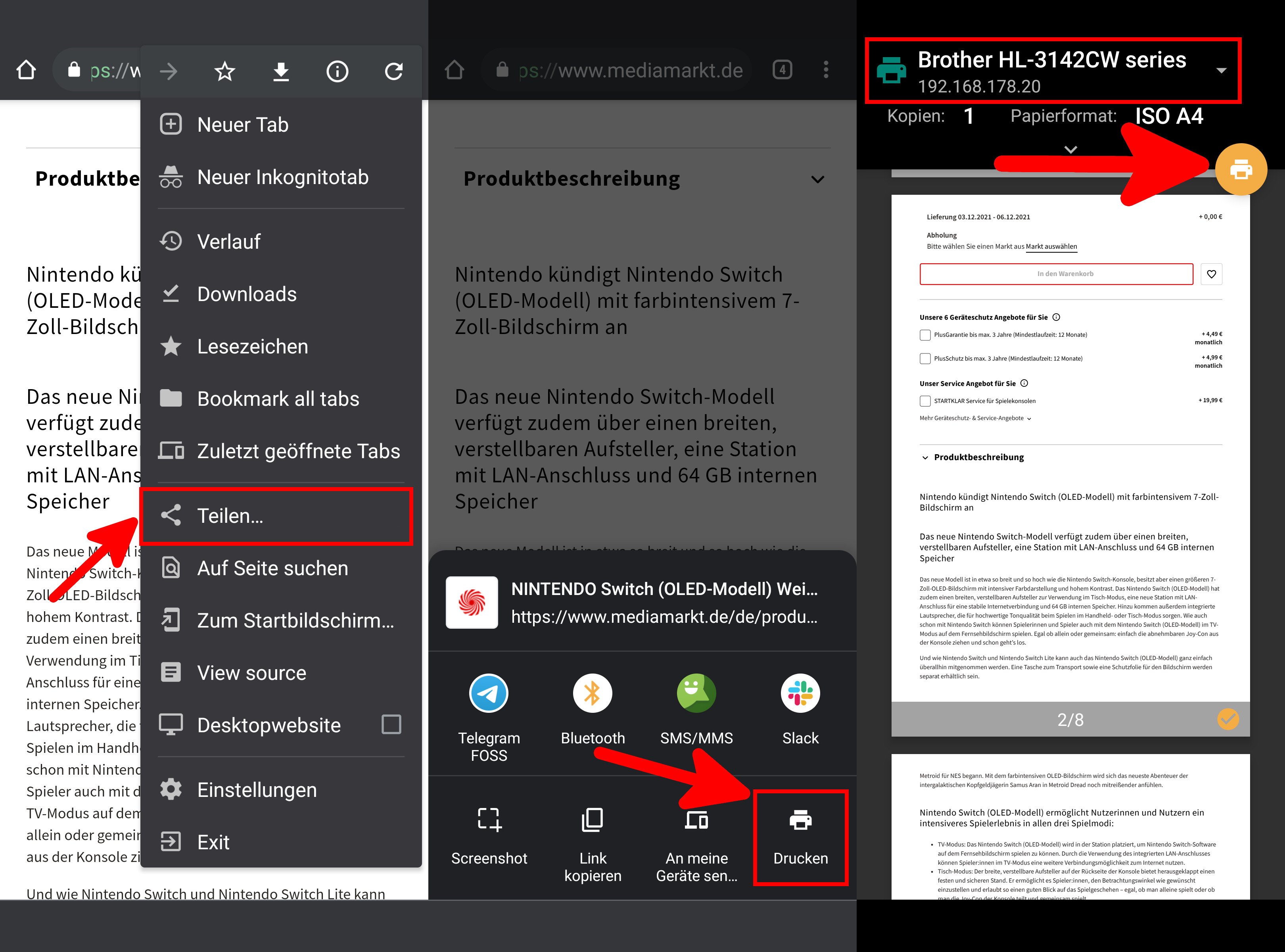Open Neuer Inkognitotab from menu
This screenshot has width=1285, height=952.
tap(281, 177)
